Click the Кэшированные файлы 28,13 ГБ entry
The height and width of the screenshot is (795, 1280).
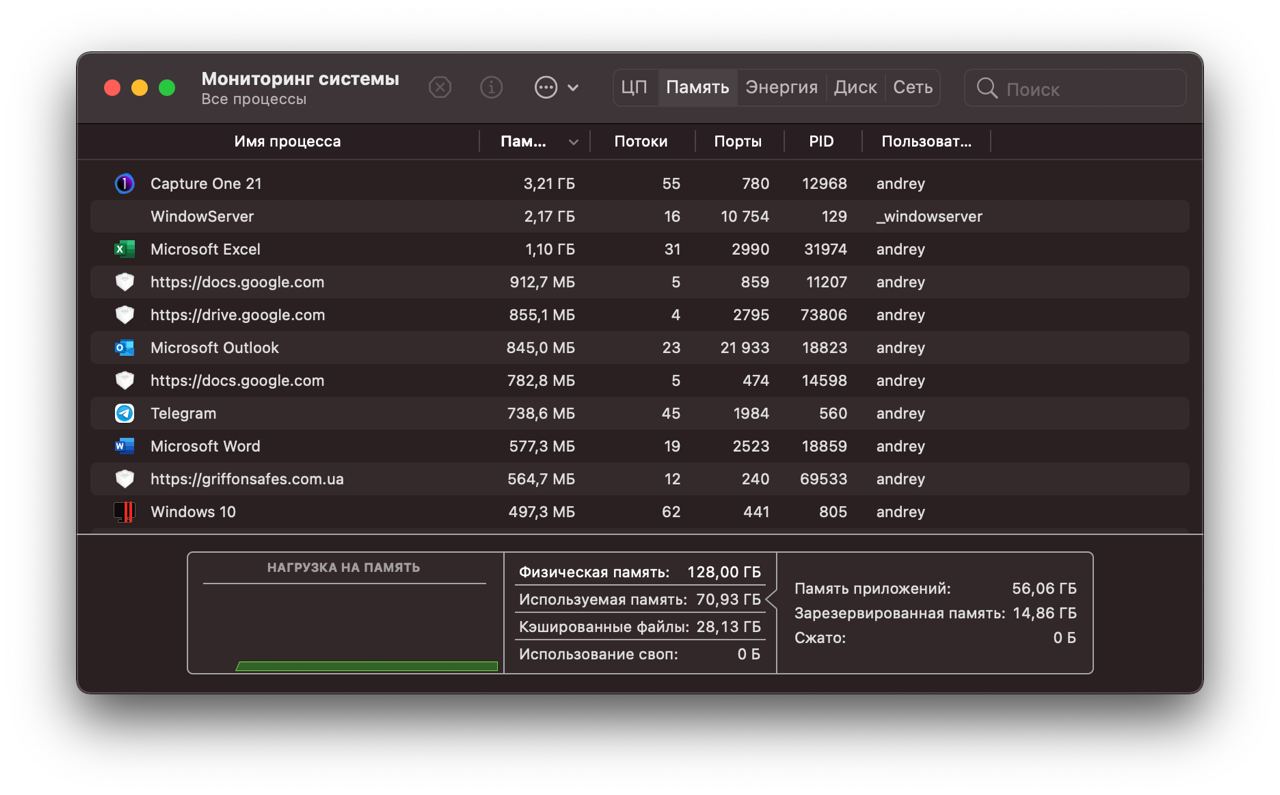(640, 627)
